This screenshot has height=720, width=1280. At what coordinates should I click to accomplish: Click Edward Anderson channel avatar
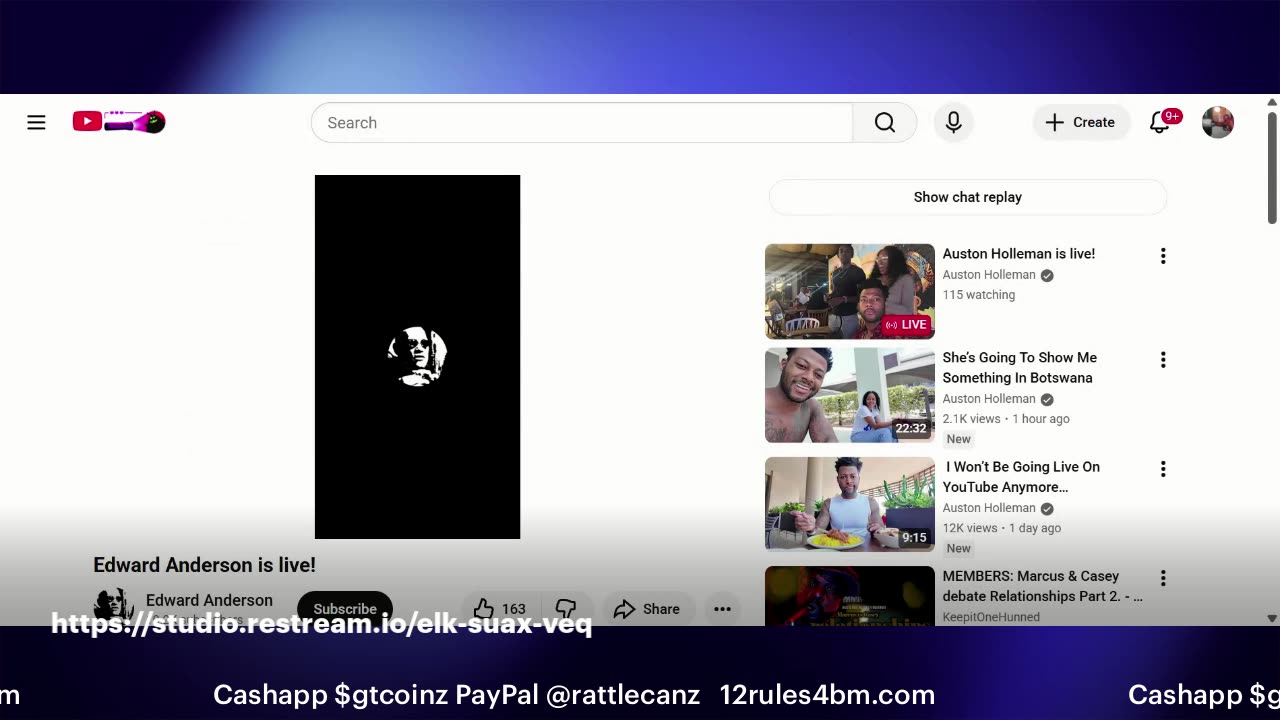click(113, 607)
